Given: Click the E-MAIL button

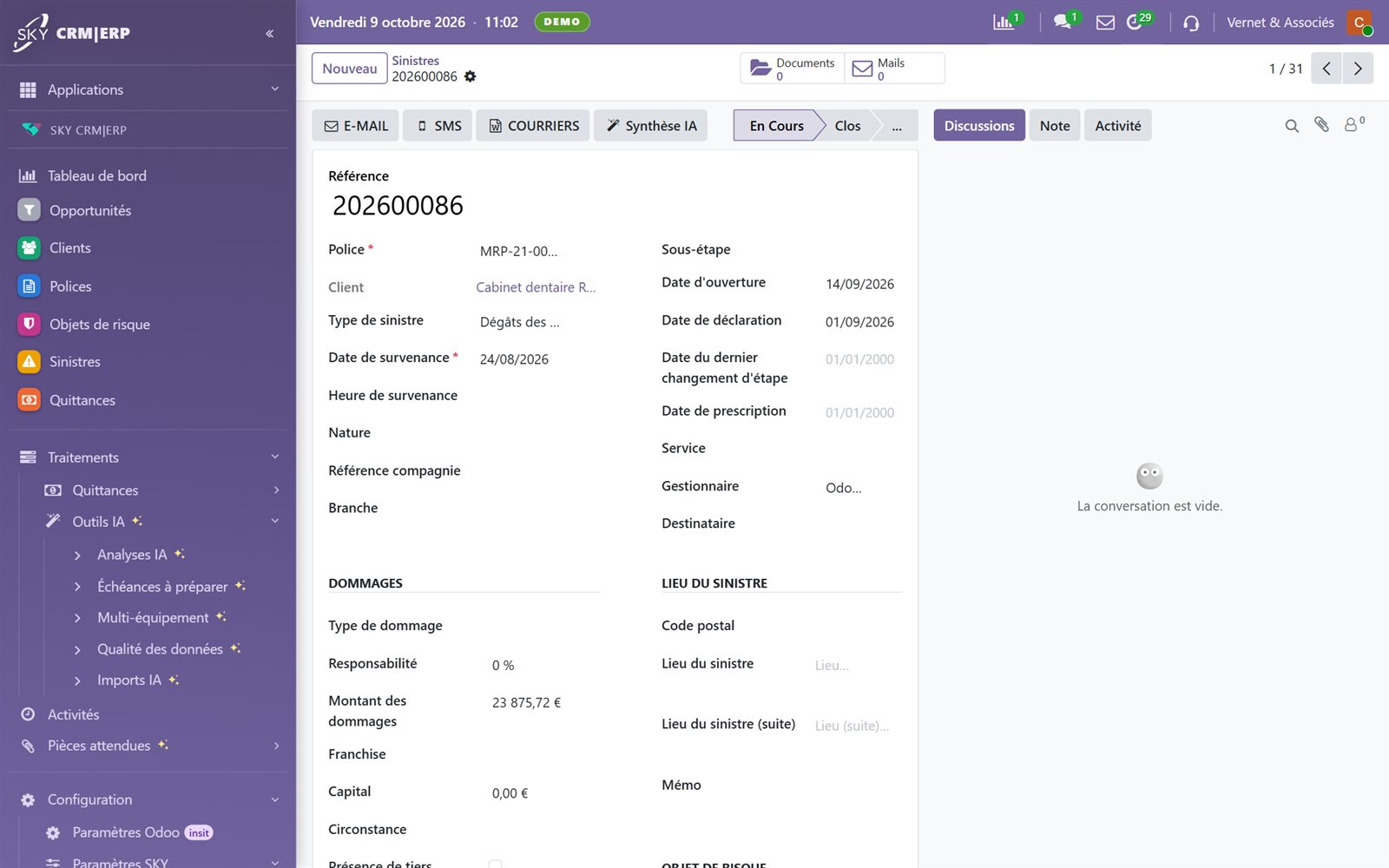Looking at the screenshot, I should click(x=356, y=126).
